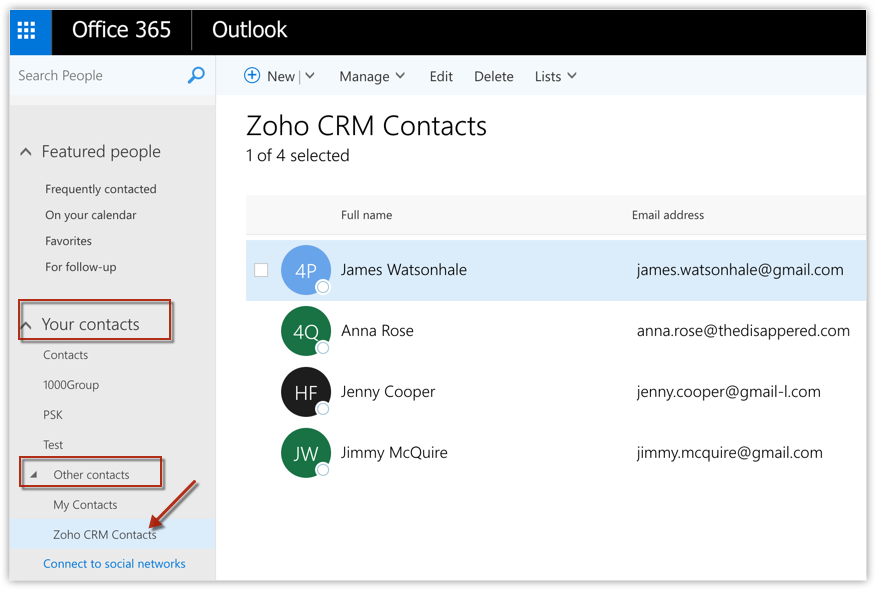Image resolution: width=876 pixels, height=590 pixels.
Task: Click the search magnifier icon
Action: click(196, 76)
